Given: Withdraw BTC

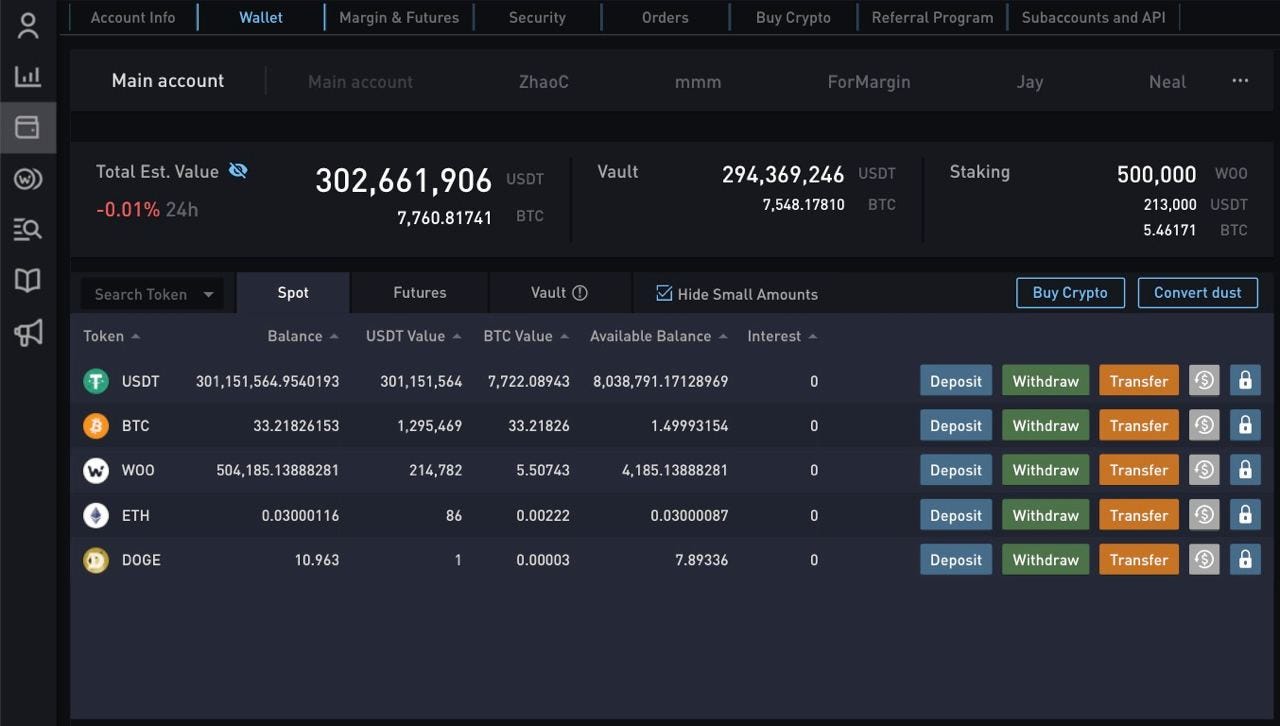Looking at the screenshot, I should (x=1046, y=425).
